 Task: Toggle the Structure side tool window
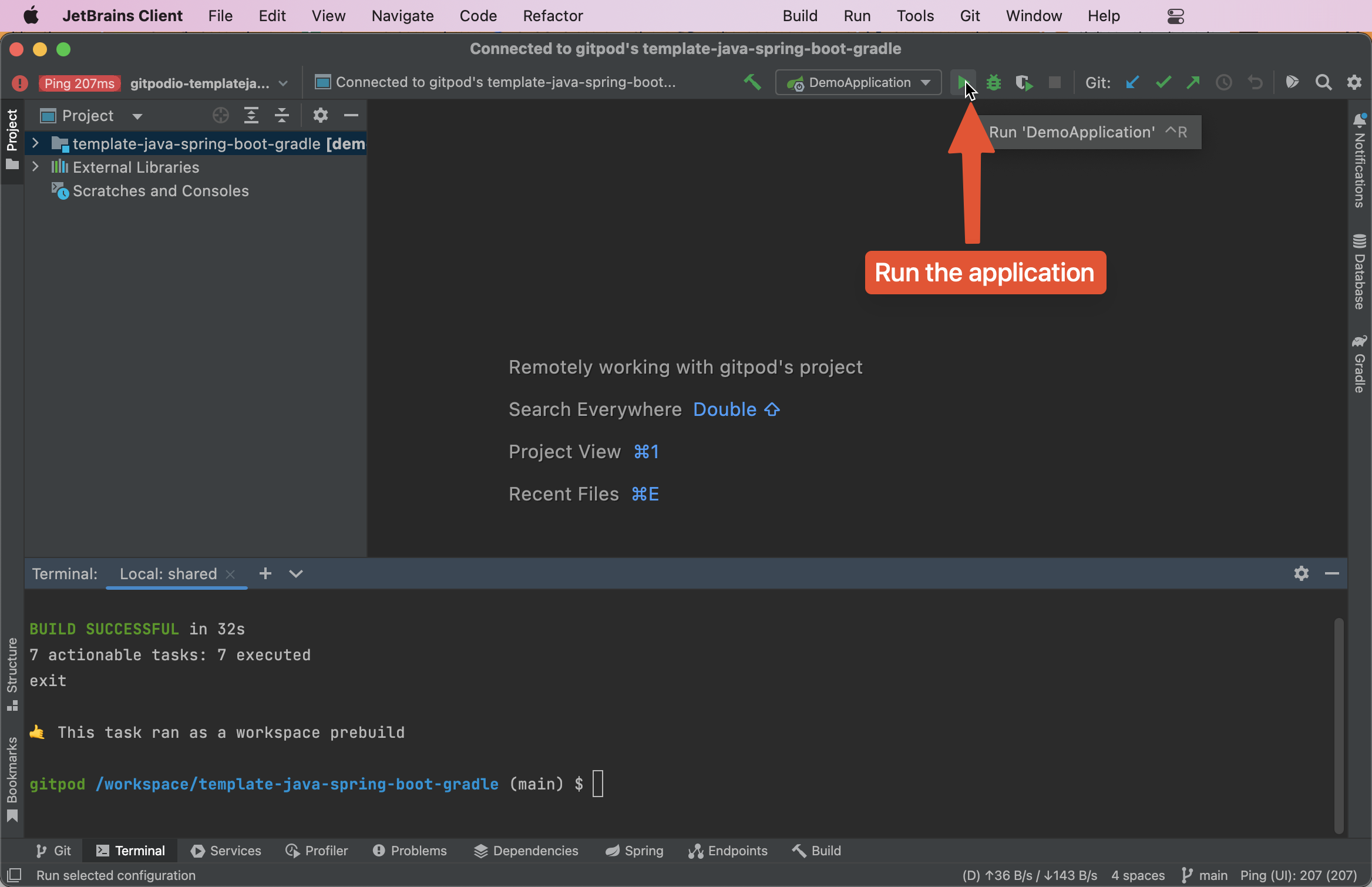click(12, 673)
